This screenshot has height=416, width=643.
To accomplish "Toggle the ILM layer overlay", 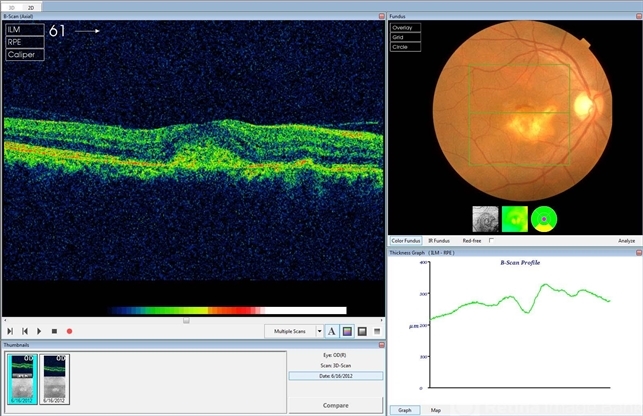I will tap(24, 30).
